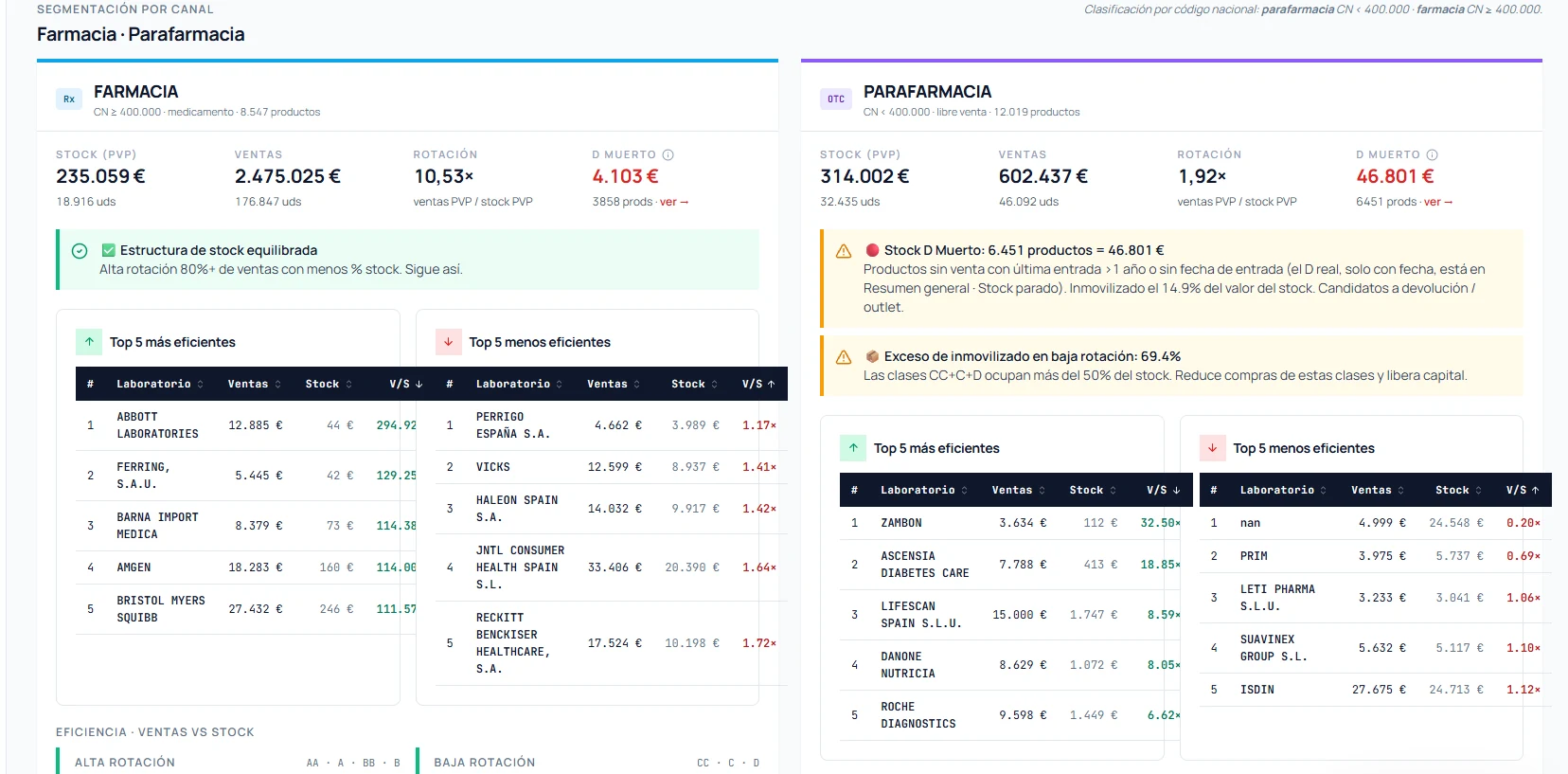Click red down-arrow icon of Parafarmacia Top 5 menos eficientes
The image size is (1568, 774).
[x=1212, y=448]
